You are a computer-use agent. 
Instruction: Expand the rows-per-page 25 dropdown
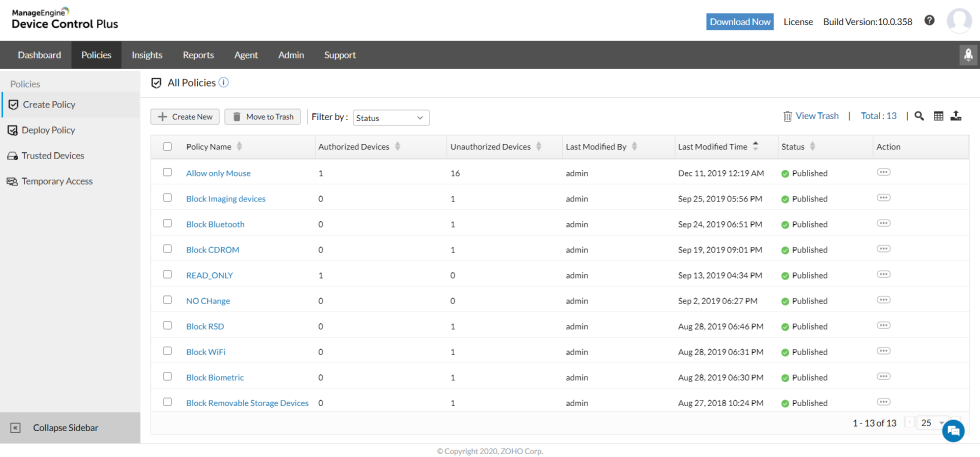(932, 423)
